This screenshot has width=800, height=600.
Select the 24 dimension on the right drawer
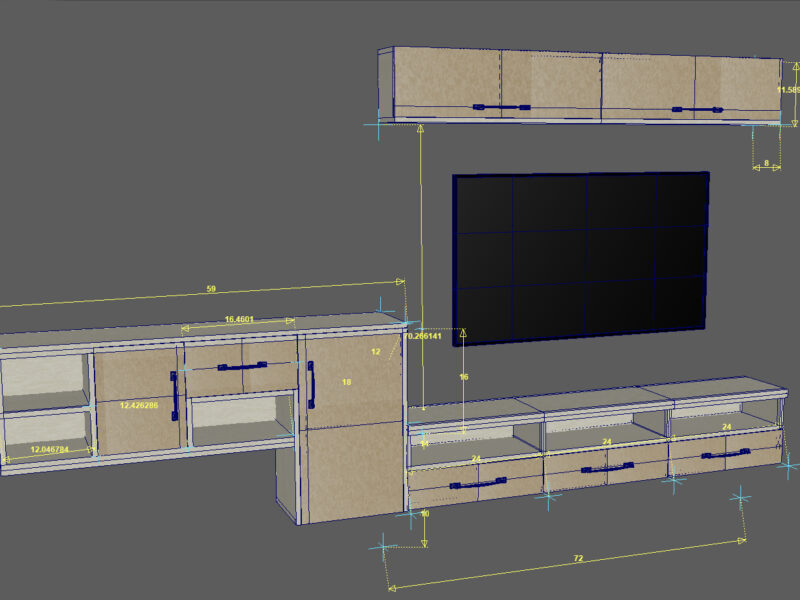click(725, 427)
